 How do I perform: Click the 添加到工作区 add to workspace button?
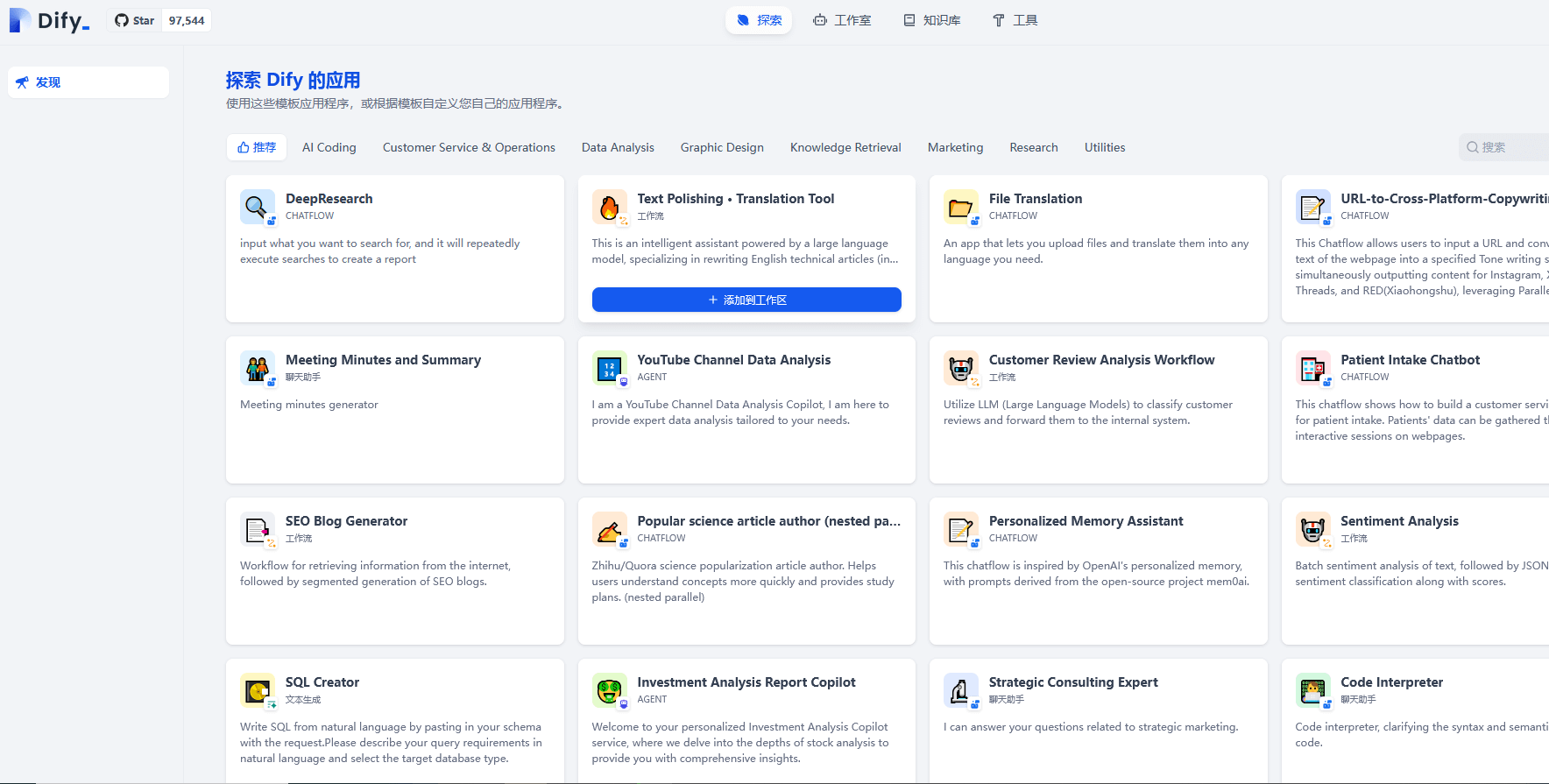coord(746,300)
